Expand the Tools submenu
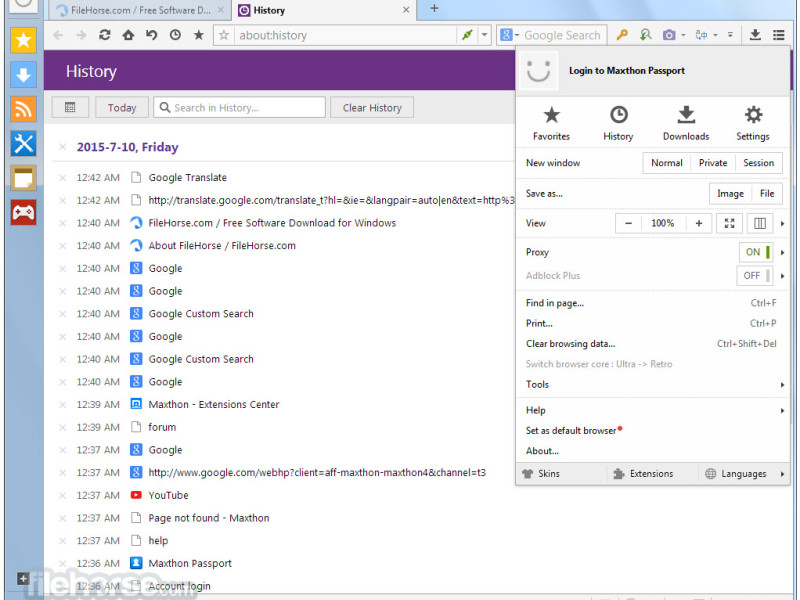The height and width of the screenshot is (600, 800). click(653, 385)
